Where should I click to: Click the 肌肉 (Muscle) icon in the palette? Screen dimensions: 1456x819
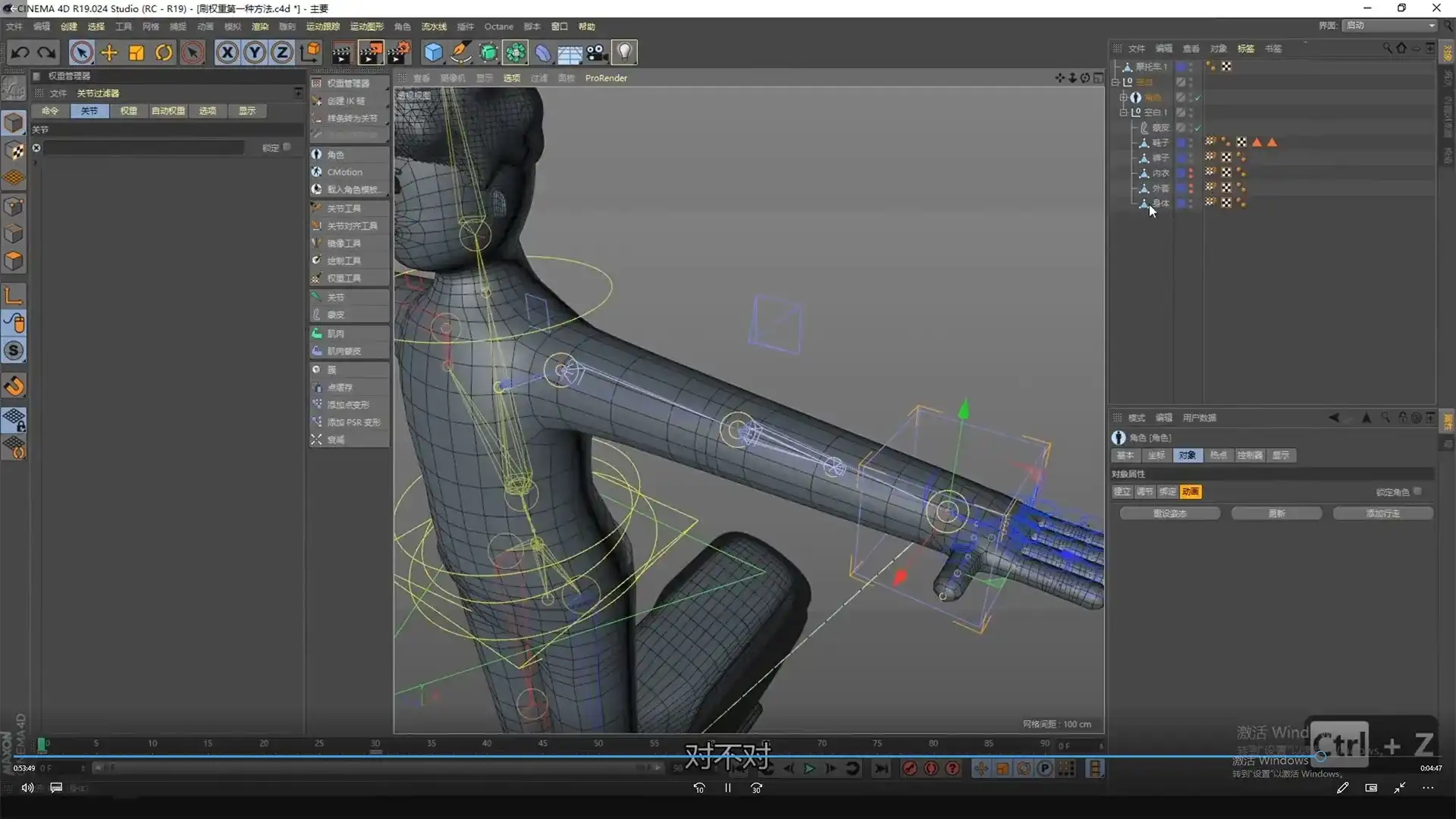point(318,333)
